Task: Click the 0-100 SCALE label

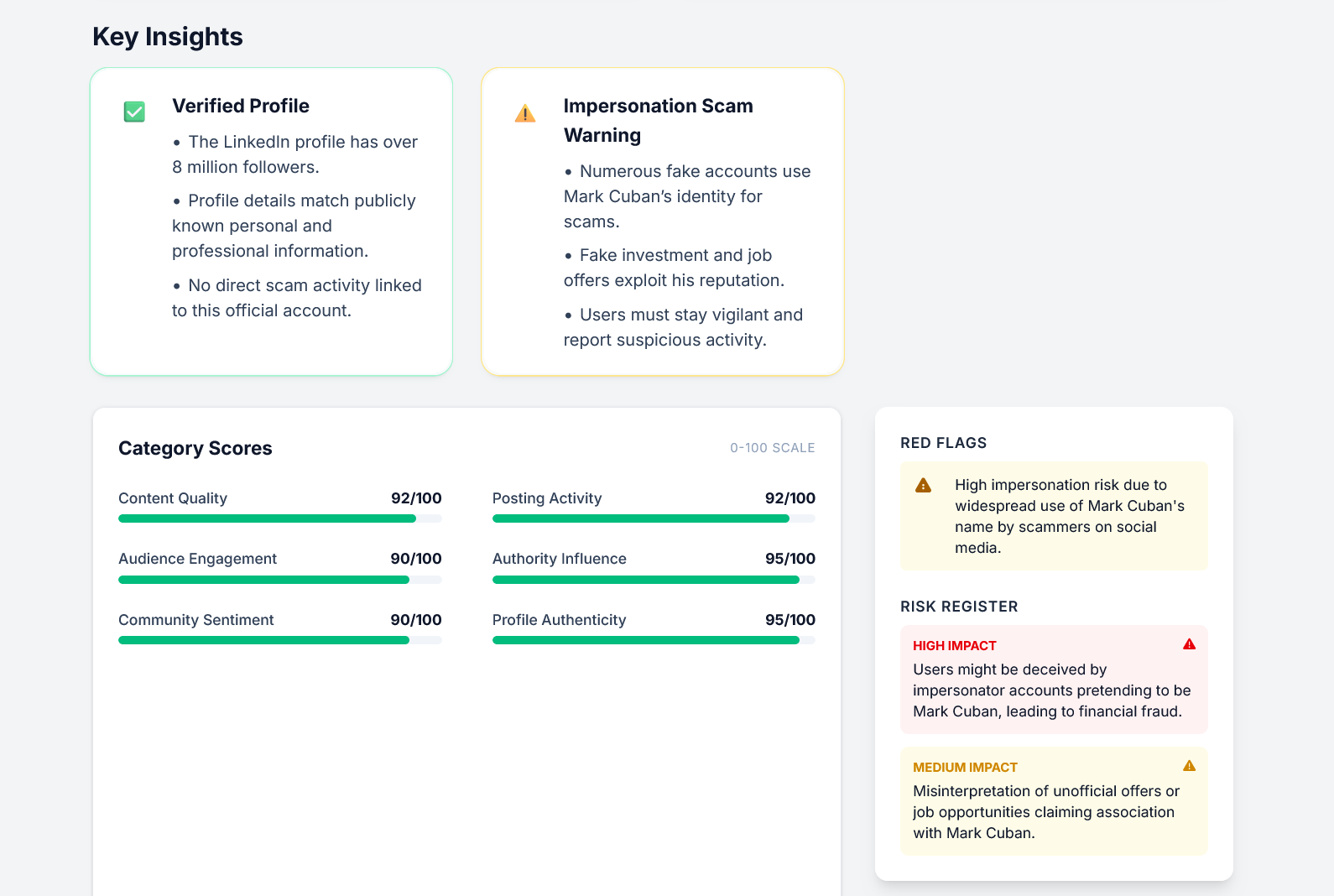Action: pos(772,448)
